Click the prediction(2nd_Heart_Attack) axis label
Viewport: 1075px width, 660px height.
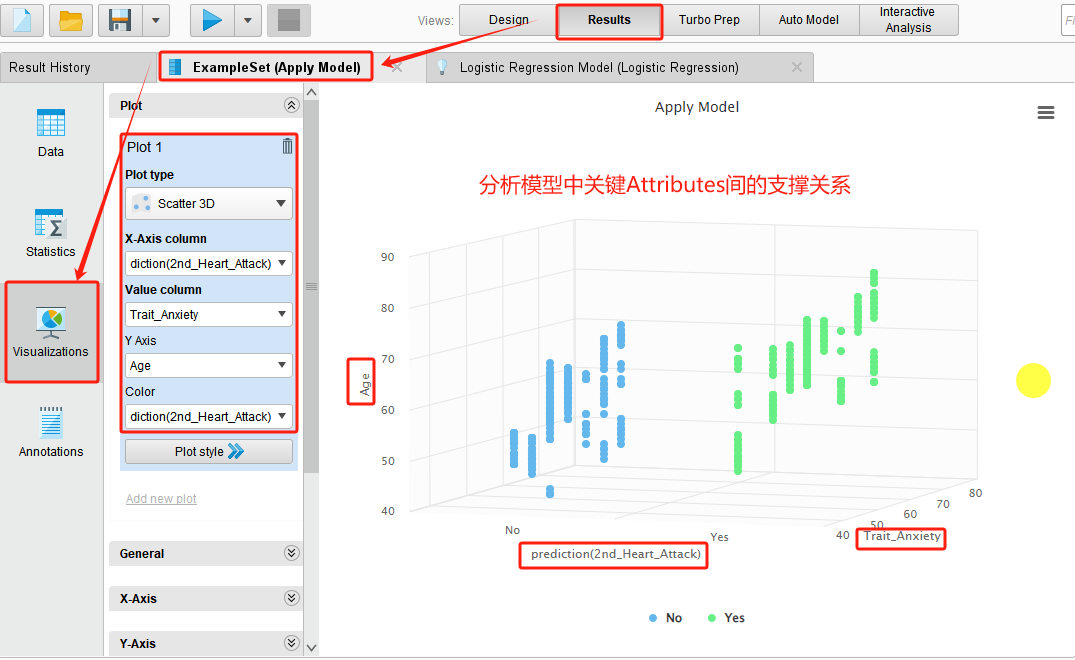tap(615, 554)
